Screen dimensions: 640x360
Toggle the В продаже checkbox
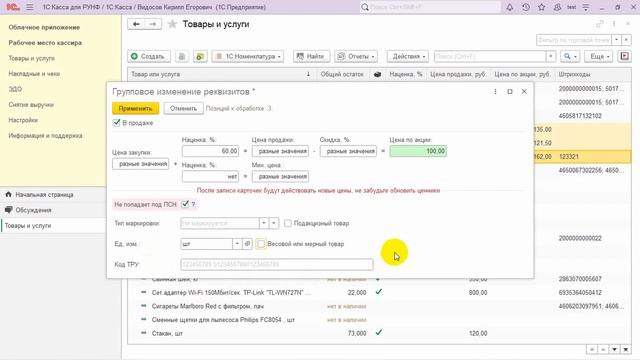116,122
